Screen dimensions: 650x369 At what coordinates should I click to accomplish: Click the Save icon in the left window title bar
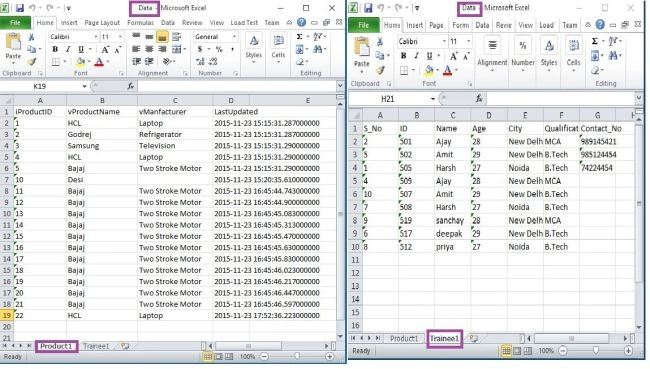pyautogui.click(x=19, y=7)
